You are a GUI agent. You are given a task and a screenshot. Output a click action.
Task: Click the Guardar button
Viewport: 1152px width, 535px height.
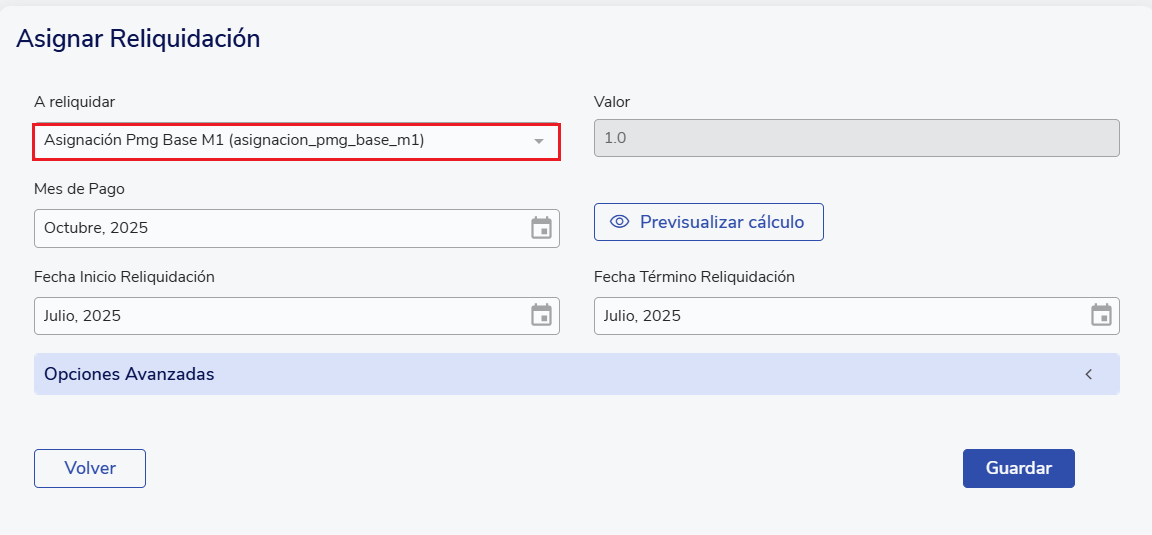coord(1018,468)
